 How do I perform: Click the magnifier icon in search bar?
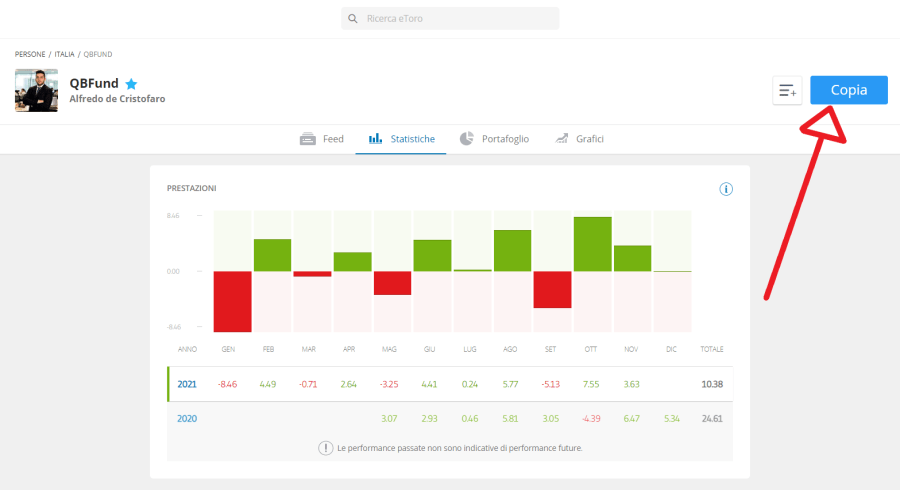(x=353, y=19)
